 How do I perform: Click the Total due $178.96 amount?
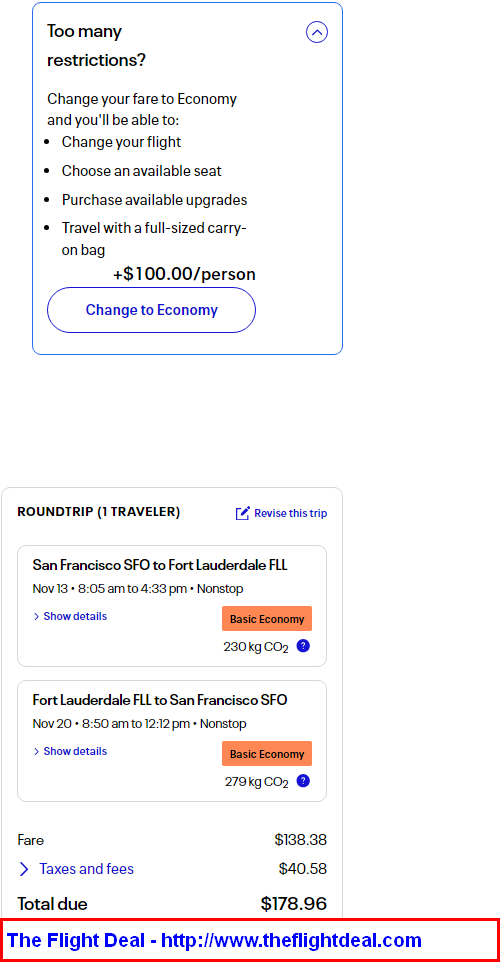(294, 903)
